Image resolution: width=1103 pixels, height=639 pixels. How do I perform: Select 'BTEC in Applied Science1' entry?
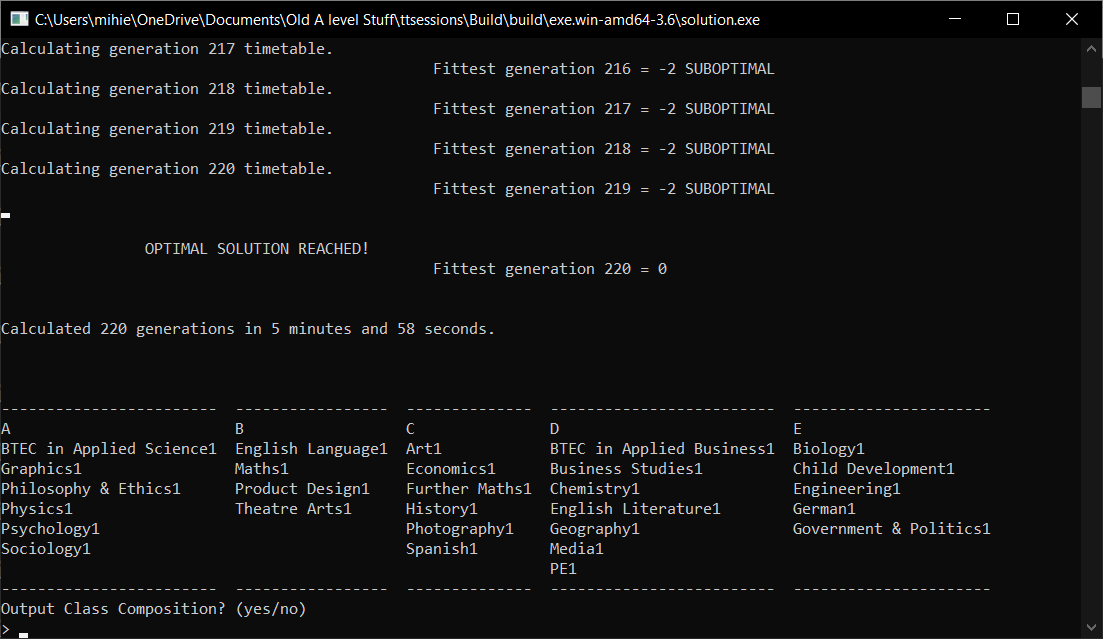pos(108,449)
